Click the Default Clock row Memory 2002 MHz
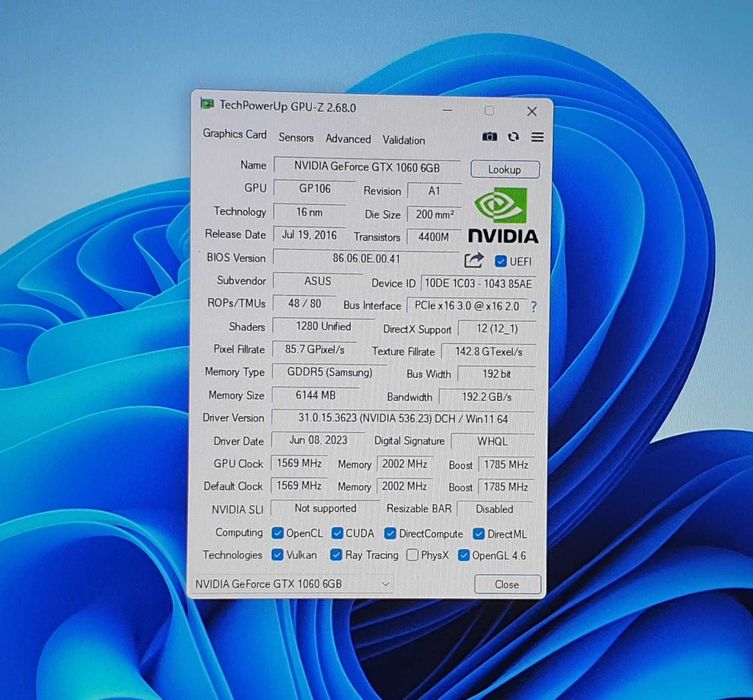This screenshot has width=753, height=700. tap(404, 486)
